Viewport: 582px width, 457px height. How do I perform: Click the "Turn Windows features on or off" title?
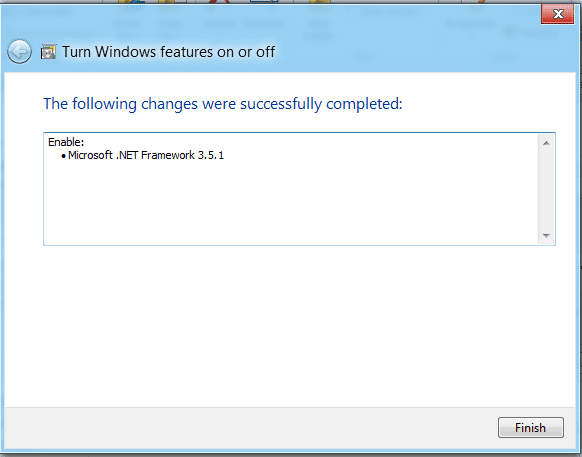[x=169, y=52]
